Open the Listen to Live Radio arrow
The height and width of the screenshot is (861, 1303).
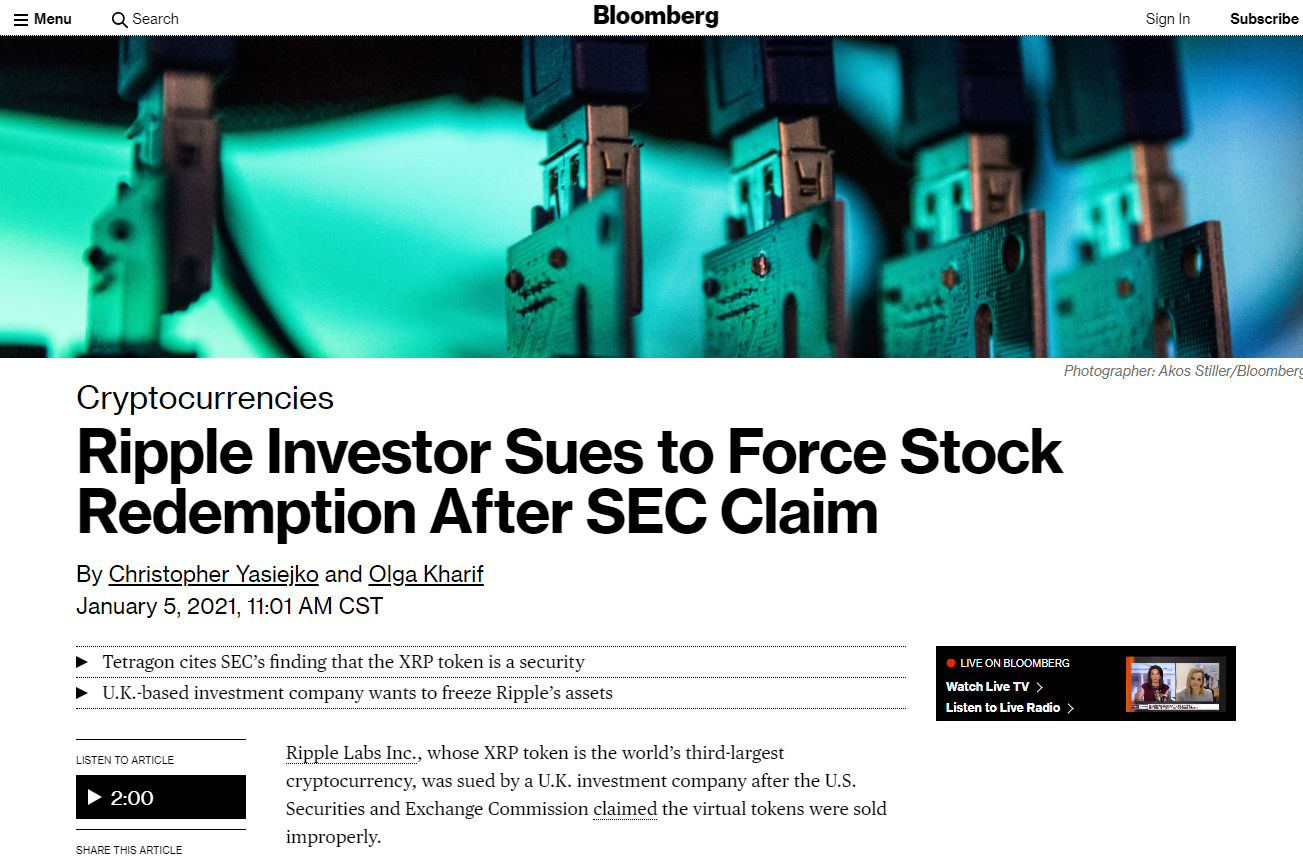[x=1070, y=708]
